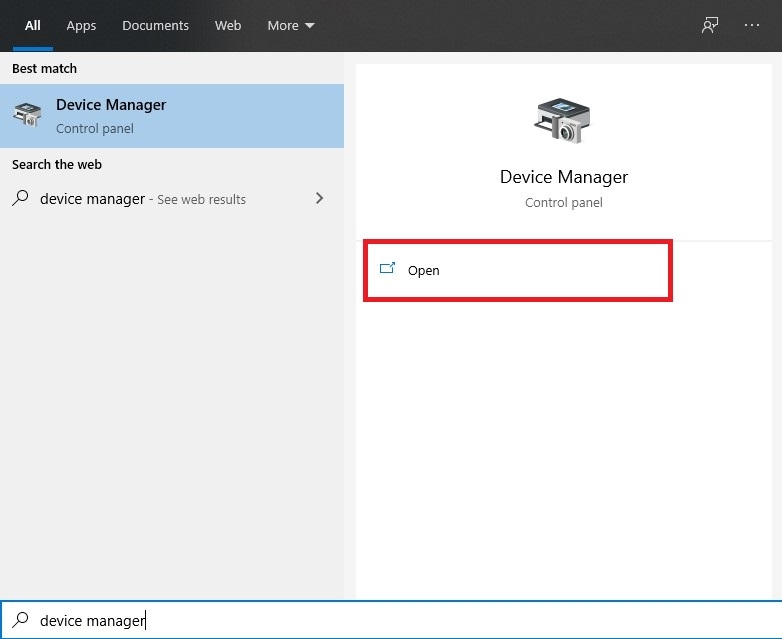Screen dimensions: 782x639
Task: Switch to the Web tab
Action: pos(228,25)
